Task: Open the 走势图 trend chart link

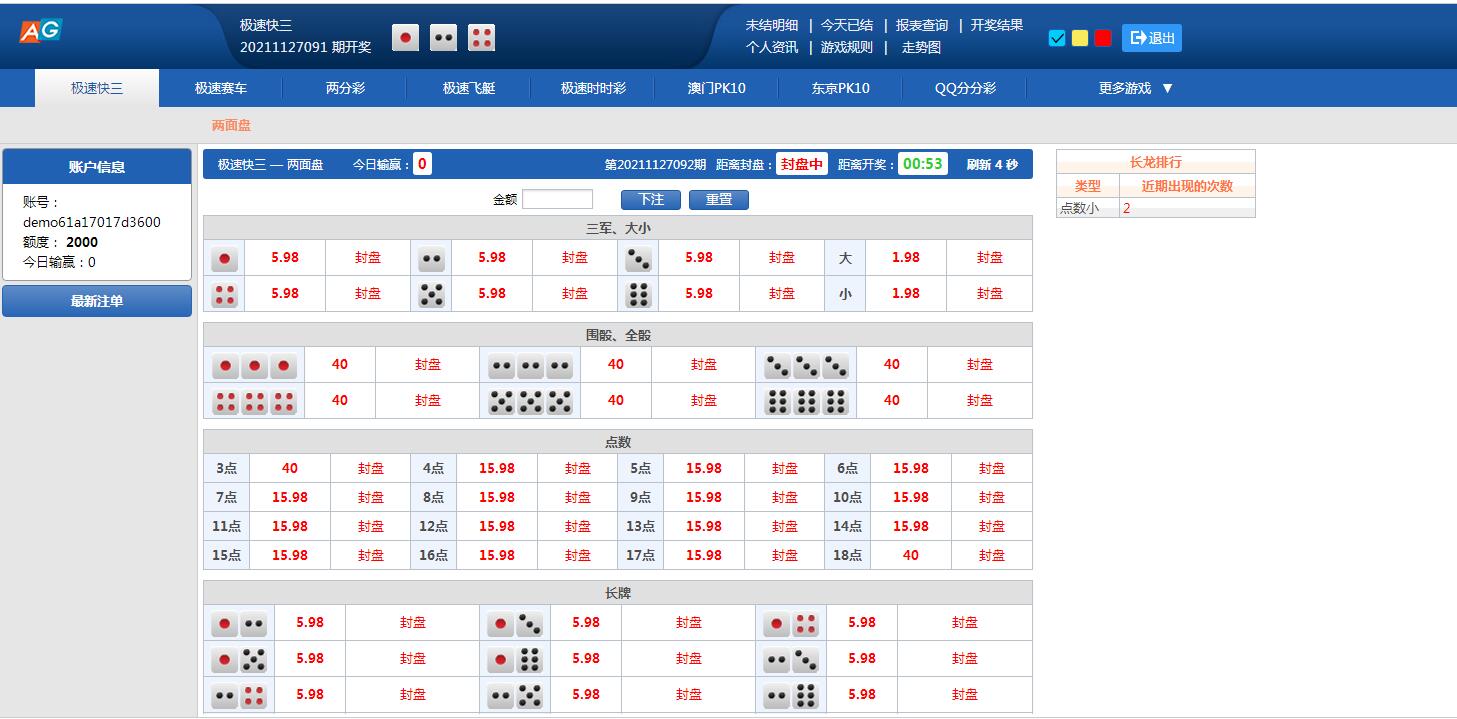Action: tap(921, 47)
